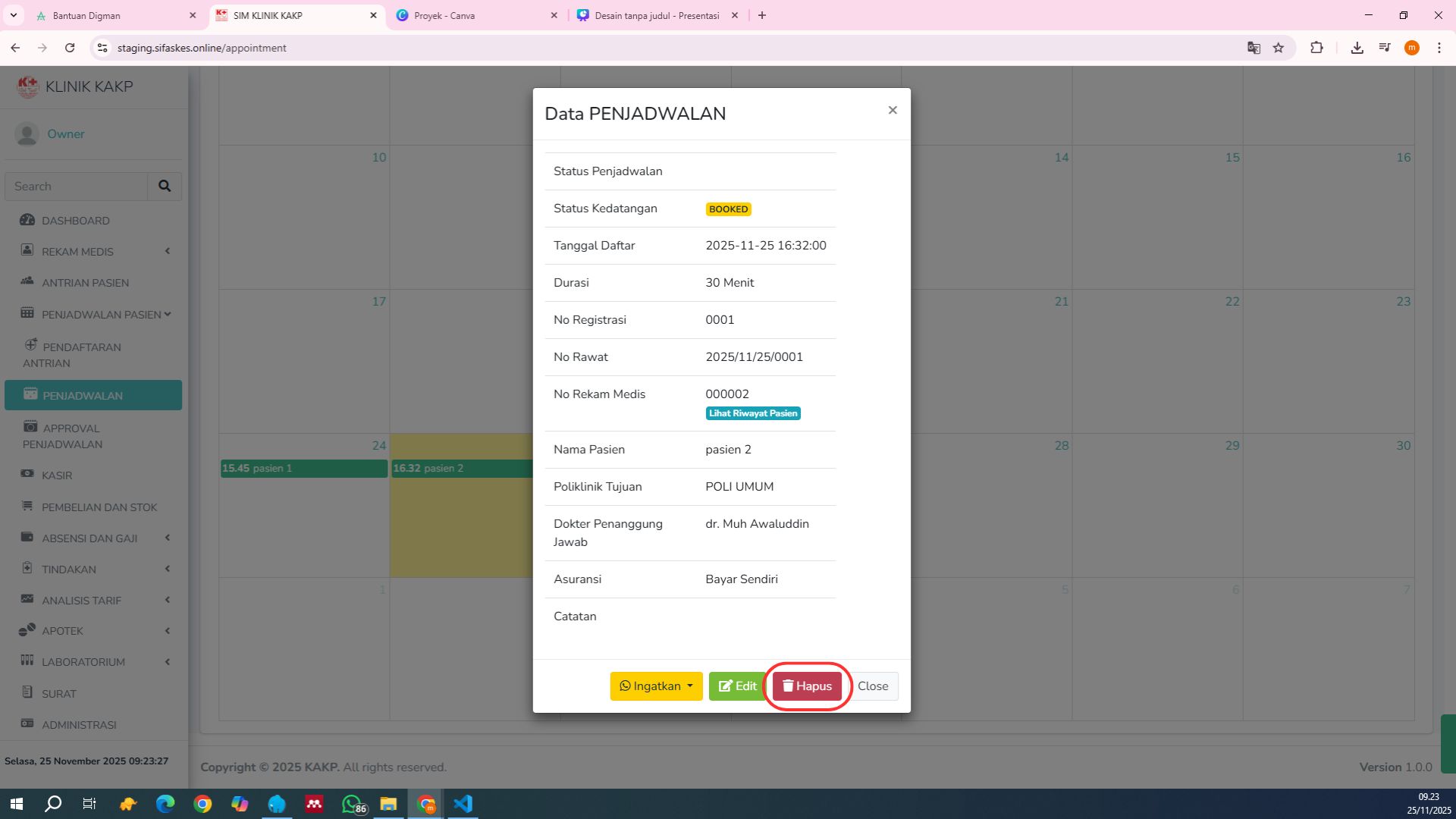Viewport: 1456px width, 819px height.
Task: Bookmark this page with star icon
Action: 1279,48
